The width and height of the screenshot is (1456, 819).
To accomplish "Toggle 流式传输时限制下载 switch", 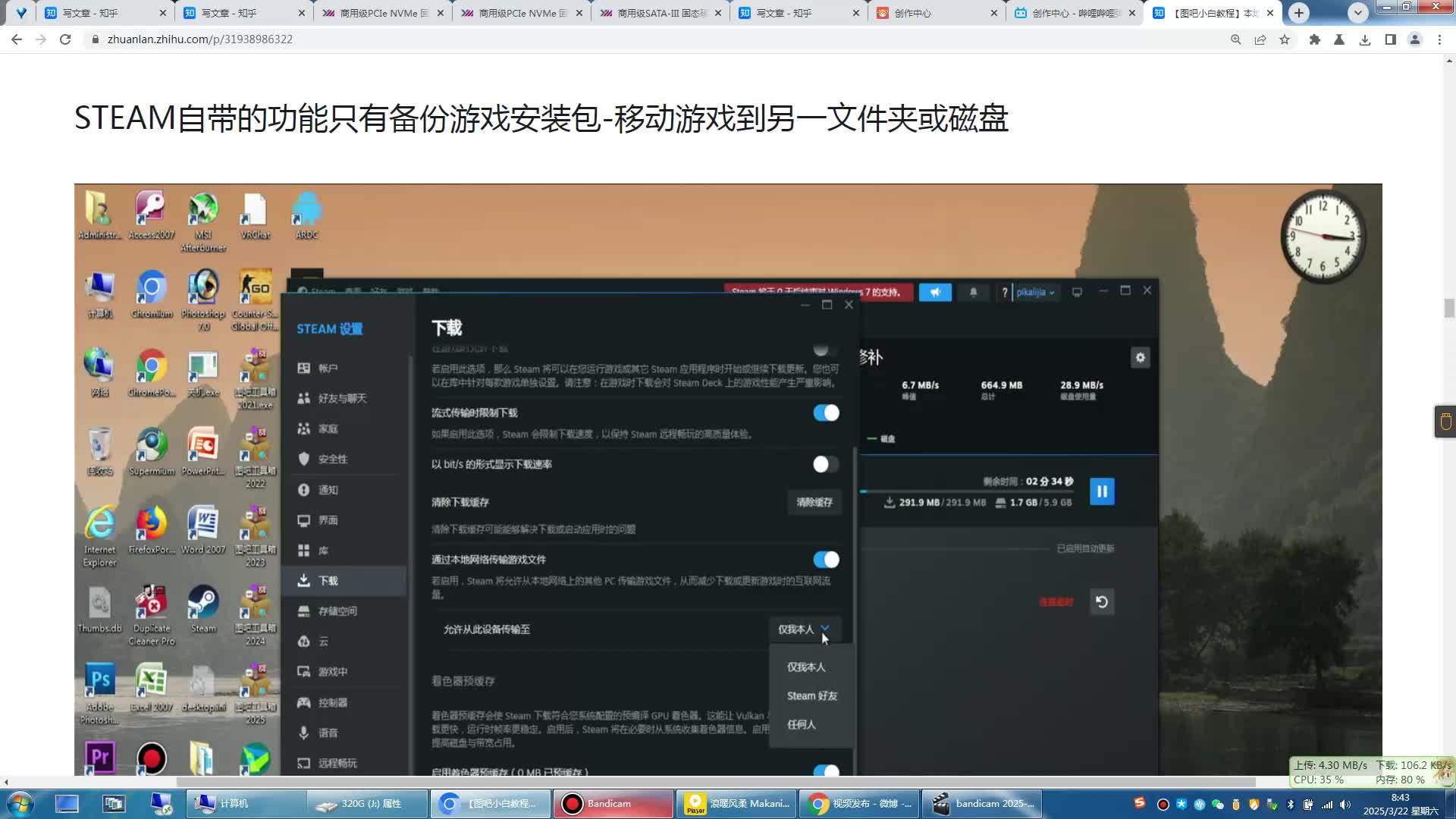I will coord(825,413).
